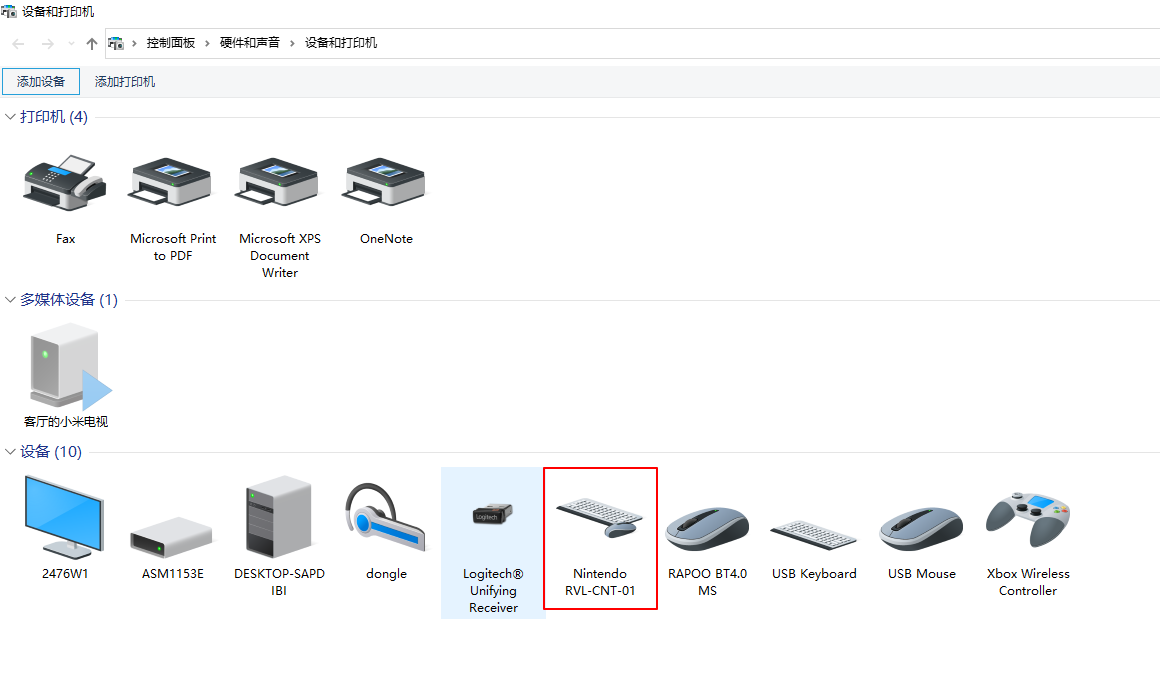Go up one level with up arrow
This screenshot has height=680, width=1160.
92,44
